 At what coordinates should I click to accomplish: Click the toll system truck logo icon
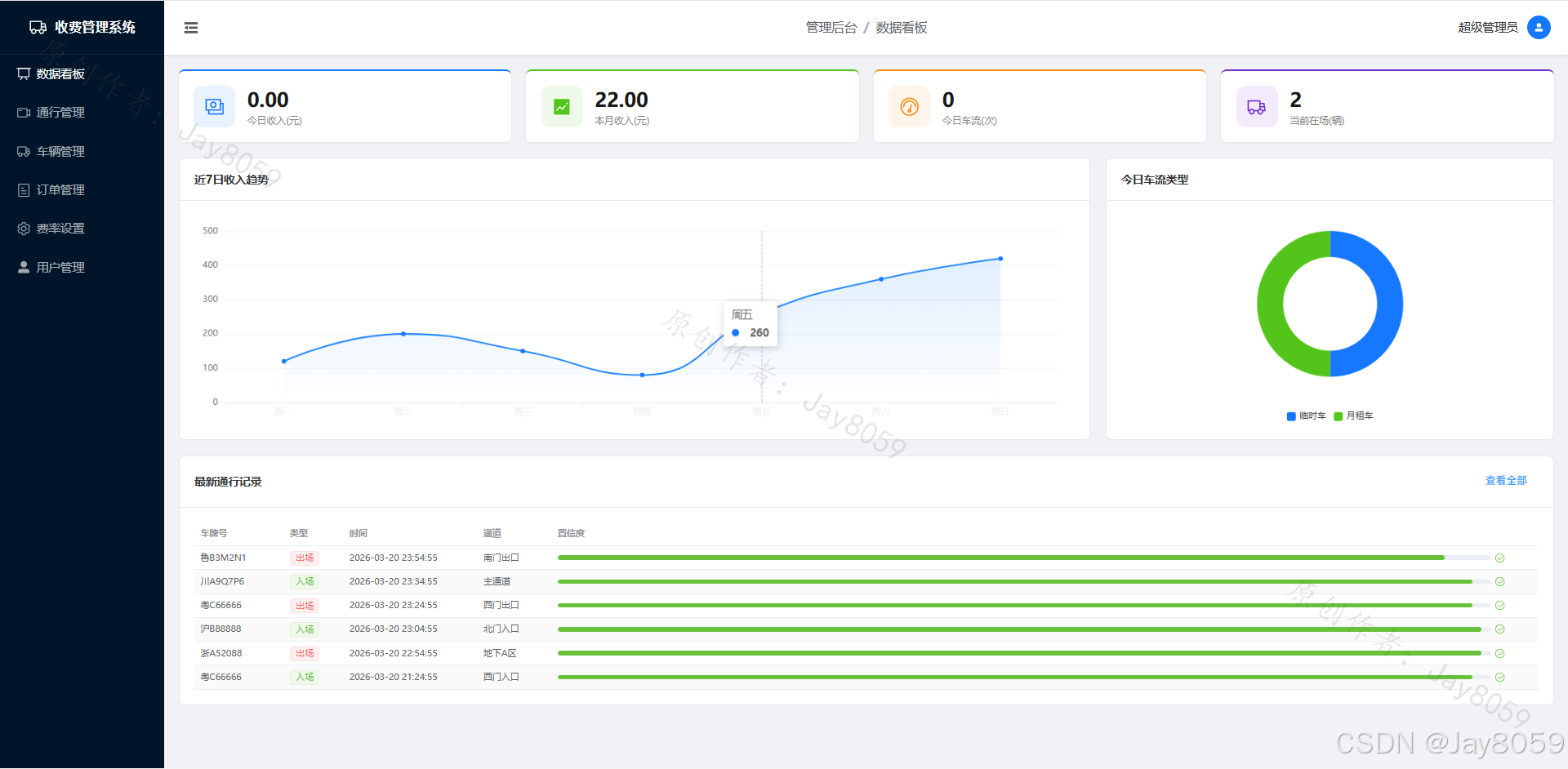tap(38, 28)
